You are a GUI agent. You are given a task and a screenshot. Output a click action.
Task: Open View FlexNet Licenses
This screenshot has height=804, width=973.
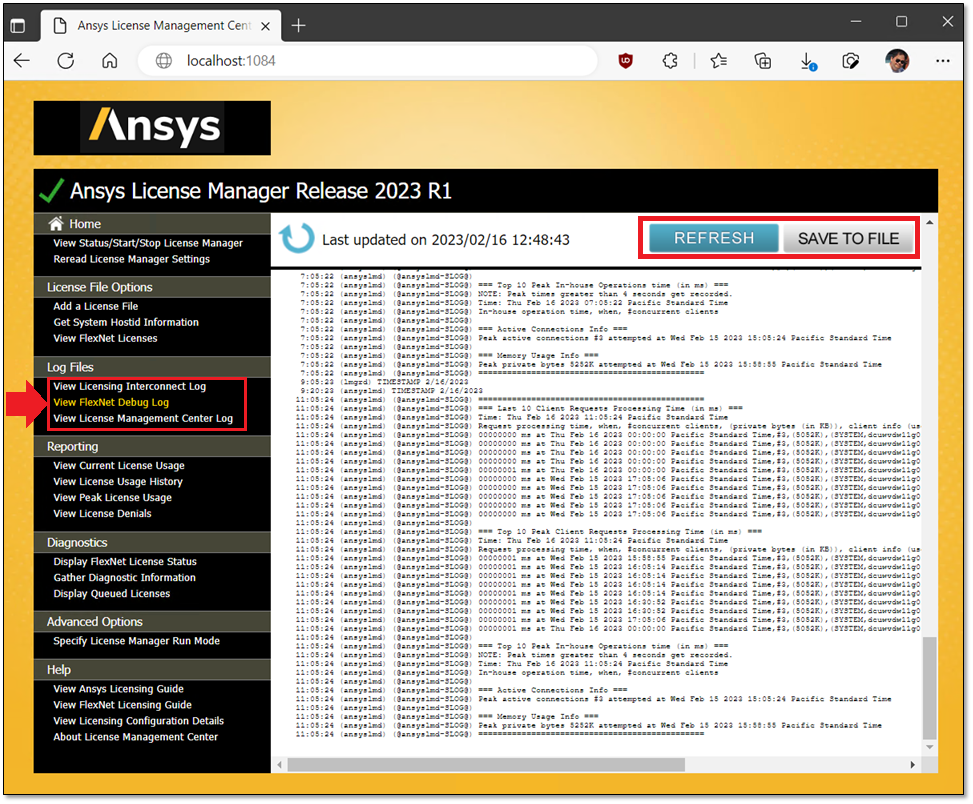click(105, 339)
